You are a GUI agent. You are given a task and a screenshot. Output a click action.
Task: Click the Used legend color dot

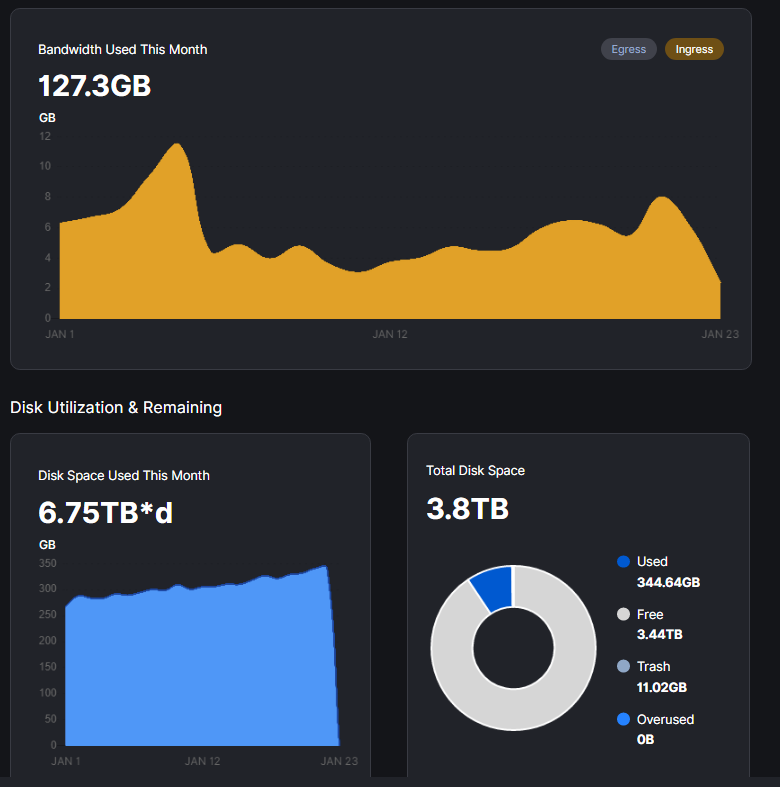[x=624, y=562]
